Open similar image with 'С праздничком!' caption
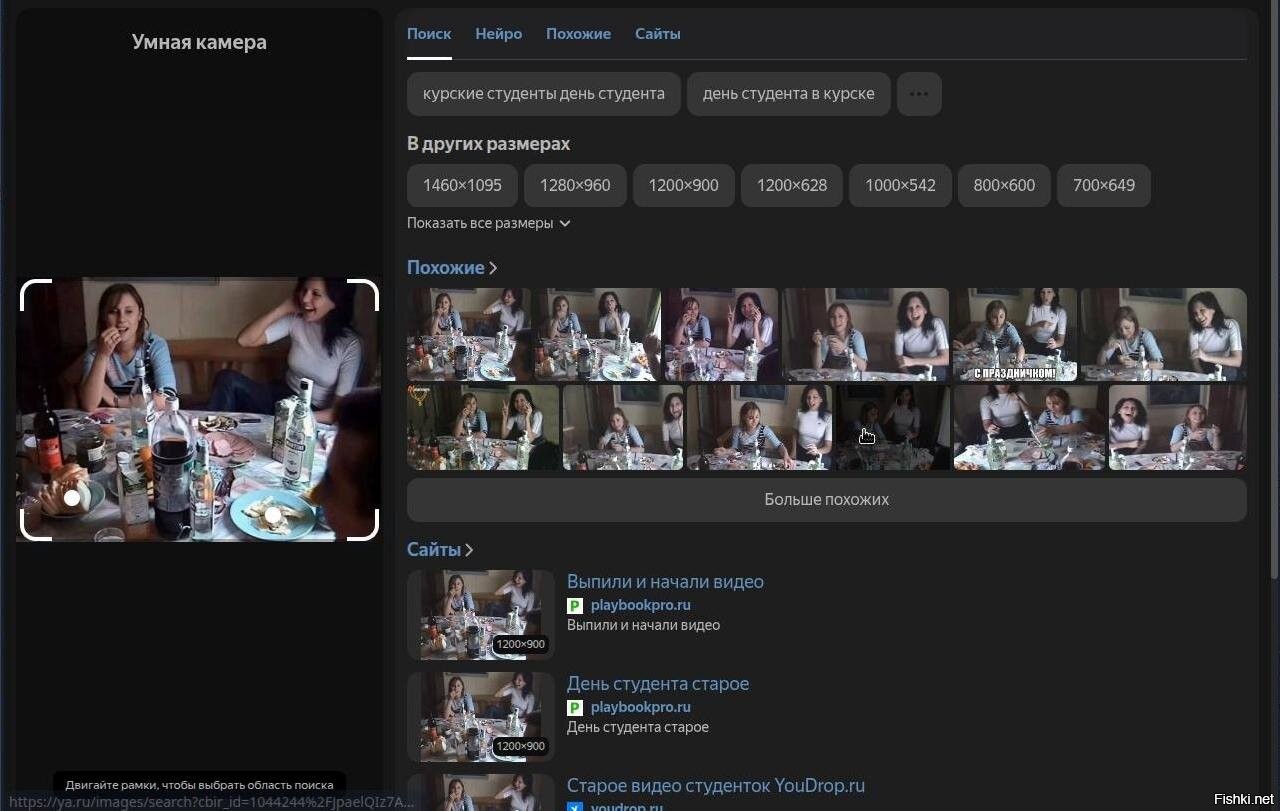This screenshot has height=811, width=1280. 1015,334
